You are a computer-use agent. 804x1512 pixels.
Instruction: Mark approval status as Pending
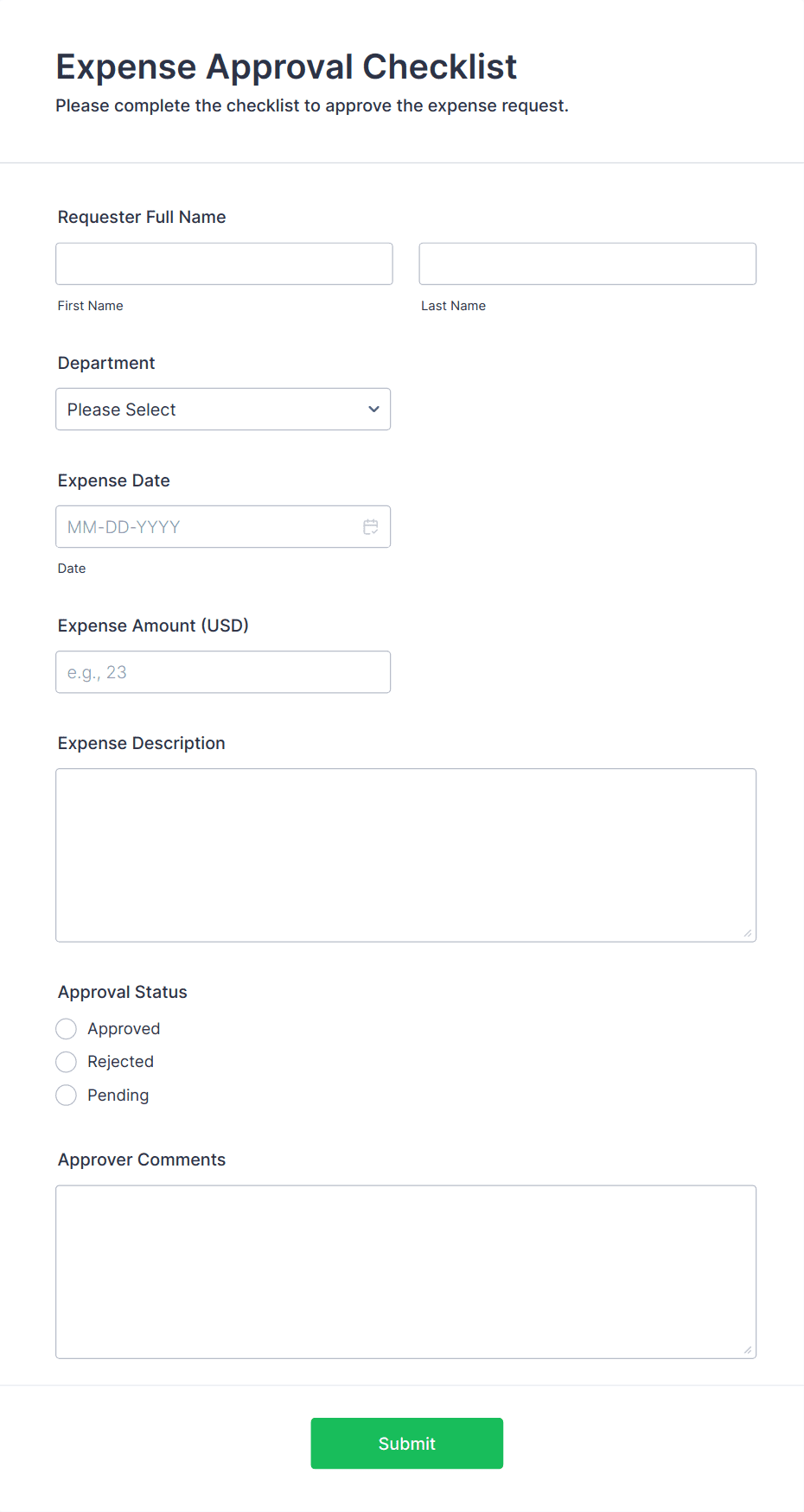click(x=67, y=1096)
